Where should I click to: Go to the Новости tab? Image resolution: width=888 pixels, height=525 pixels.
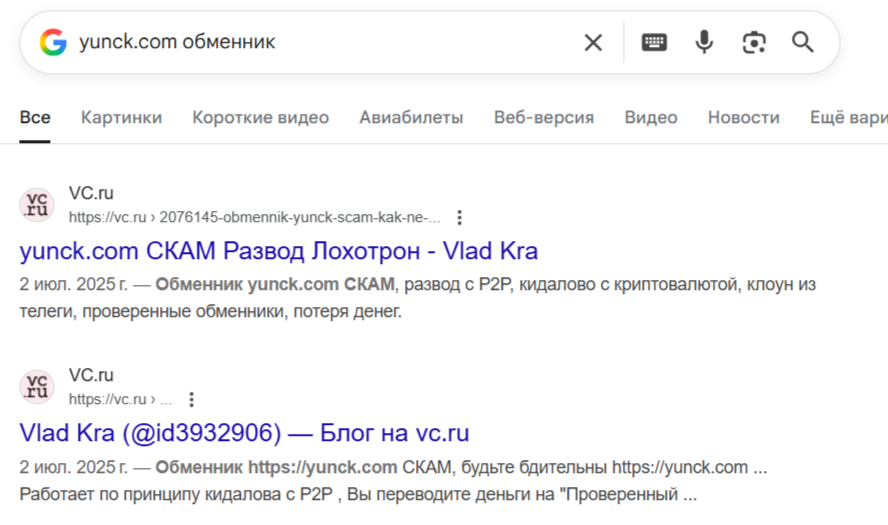[x=744, y=117]
